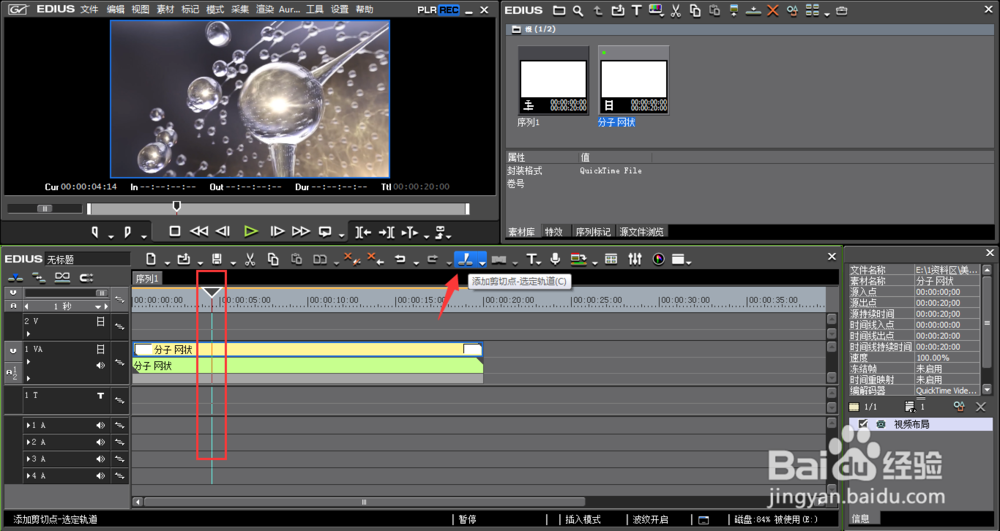Screen dimensions: 1000x531
Task: Click the player position scrub bar
Action: click(x=278, y=208)
